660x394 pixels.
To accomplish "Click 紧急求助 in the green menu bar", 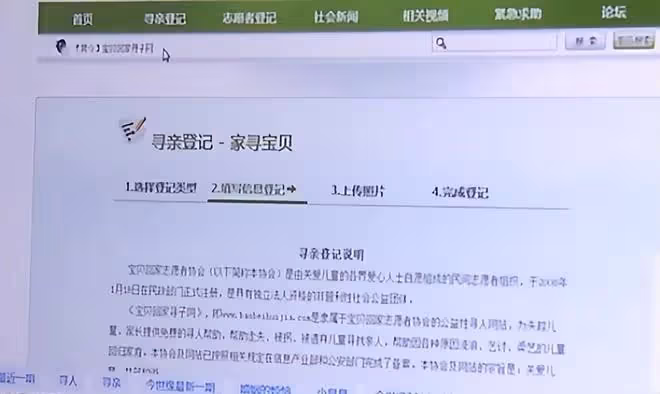I will [518, 14].
